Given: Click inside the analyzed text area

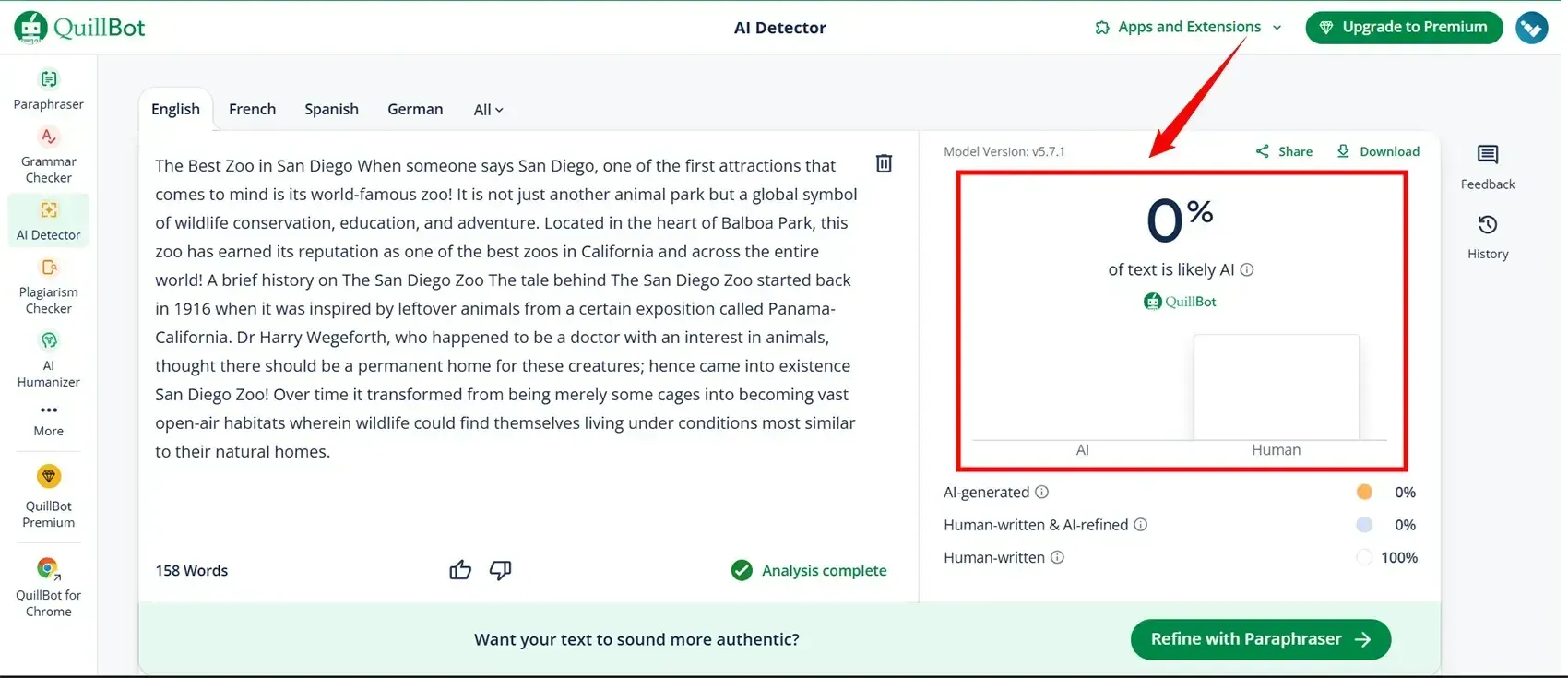Looking at the screenshot, I should 505,308.
